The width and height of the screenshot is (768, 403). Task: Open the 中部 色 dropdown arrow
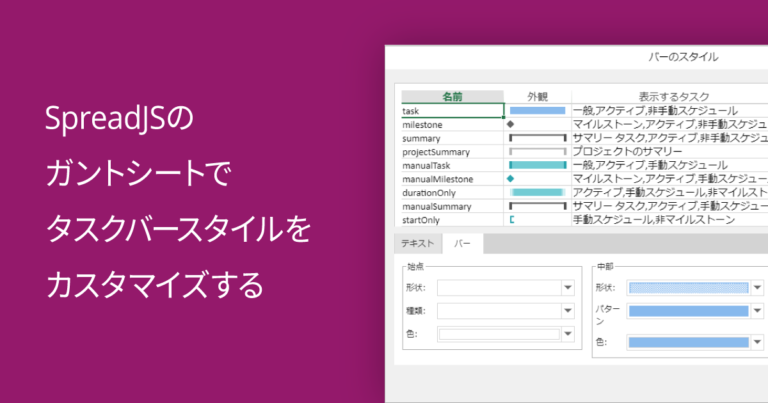(x=757, y=342)
